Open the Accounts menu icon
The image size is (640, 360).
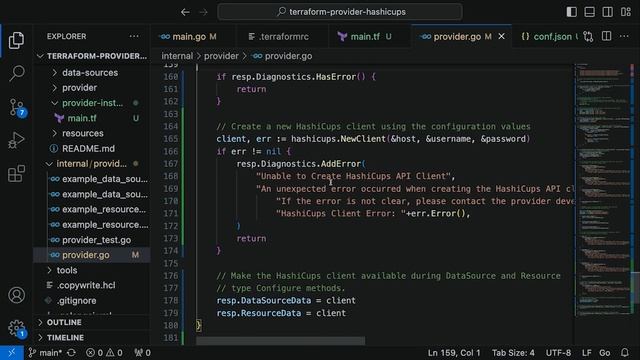(x=16, y=295)
